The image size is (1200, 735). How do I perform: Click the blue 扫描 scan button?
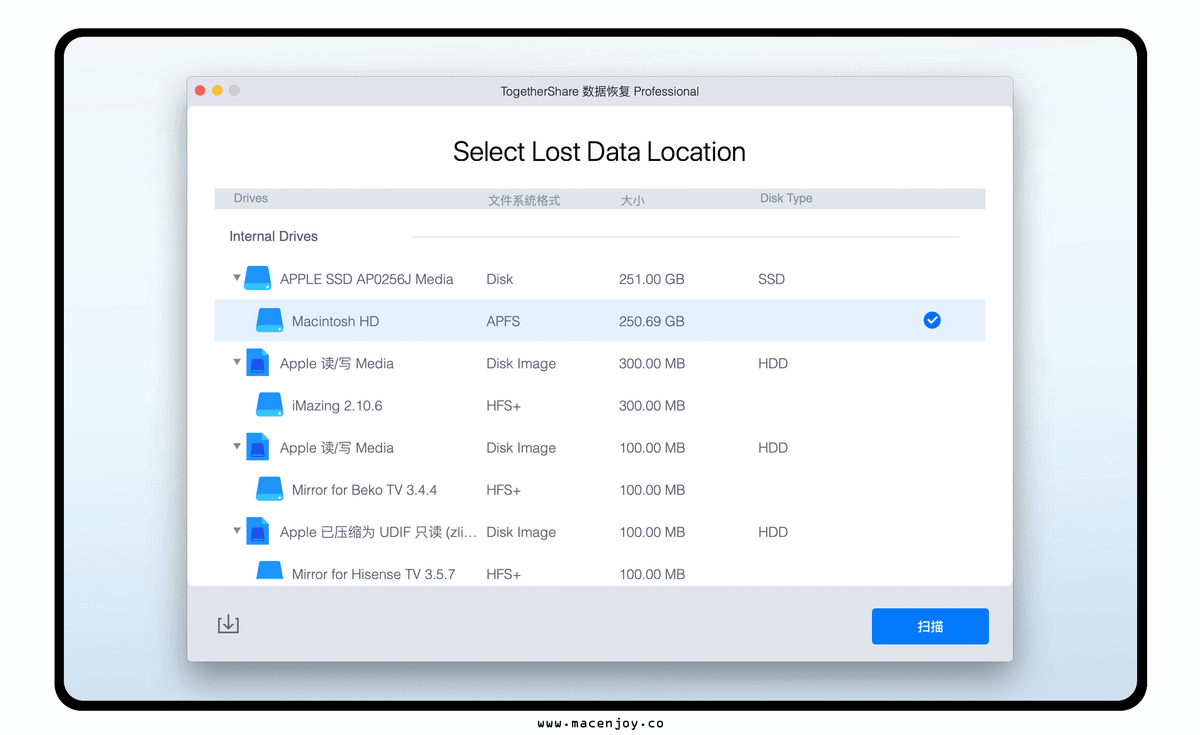tap(930, 626)
